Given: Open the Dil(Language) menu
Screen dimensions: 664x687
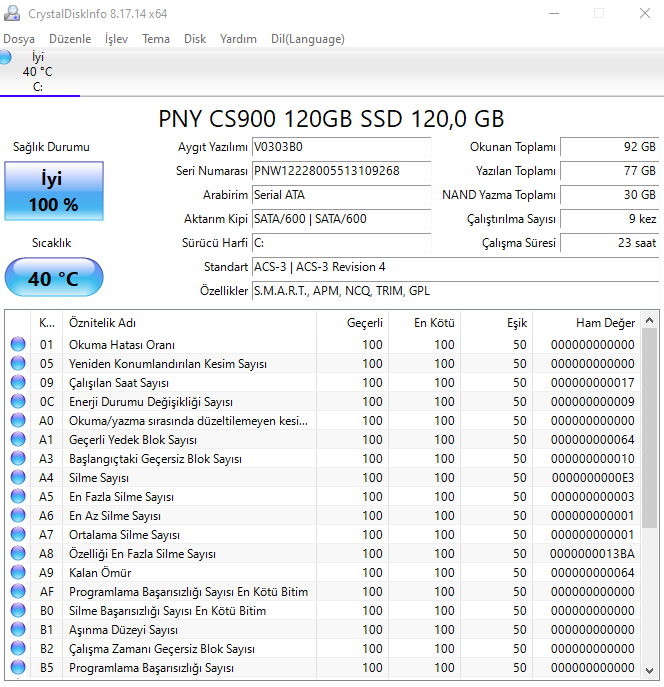Looking at the screenshot, I should tap(308, 39).
